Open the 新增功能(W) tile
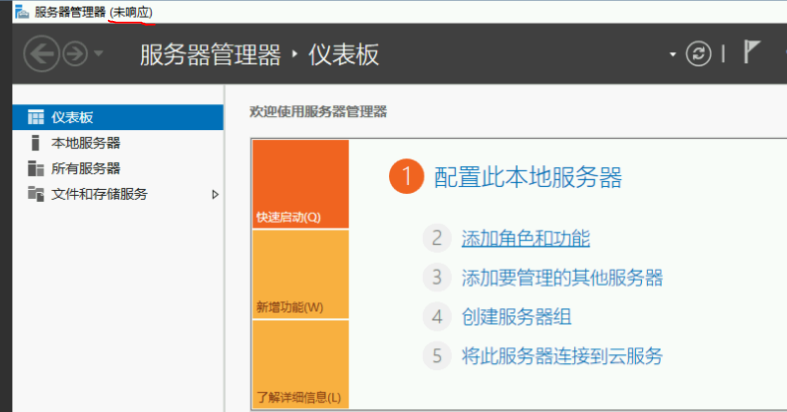This screenshot has height=412, width=787. [301, 274]
